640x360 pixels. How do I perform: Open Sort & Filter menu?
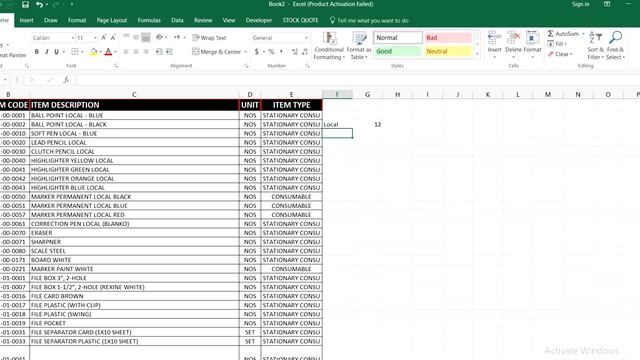(596, 45)
